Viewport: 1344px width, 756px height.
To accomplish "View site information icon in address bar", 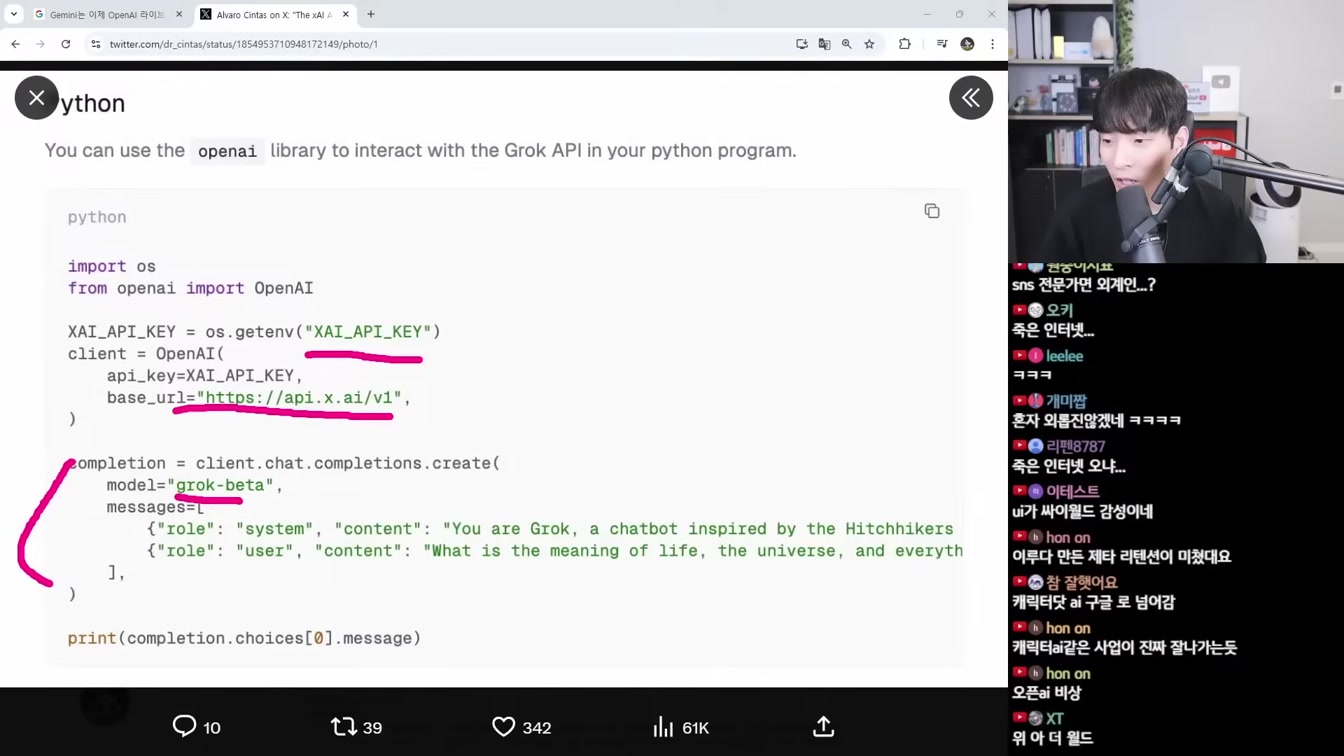I will coord(96,44).
